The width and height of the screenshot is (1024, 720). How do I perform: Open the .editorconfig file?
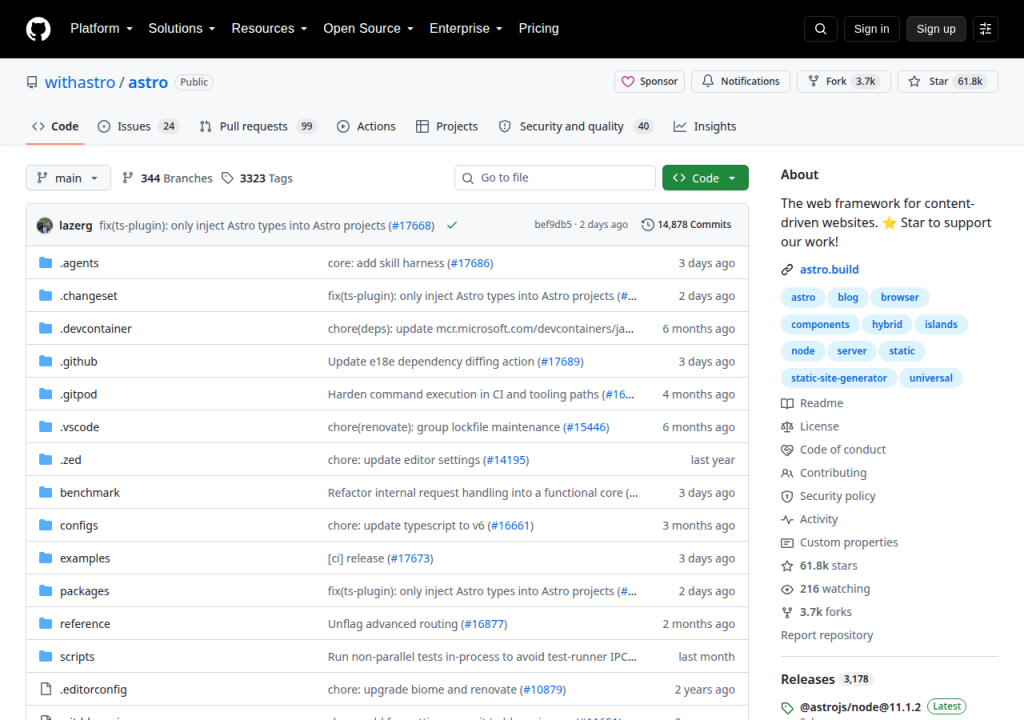coord(93,689)
